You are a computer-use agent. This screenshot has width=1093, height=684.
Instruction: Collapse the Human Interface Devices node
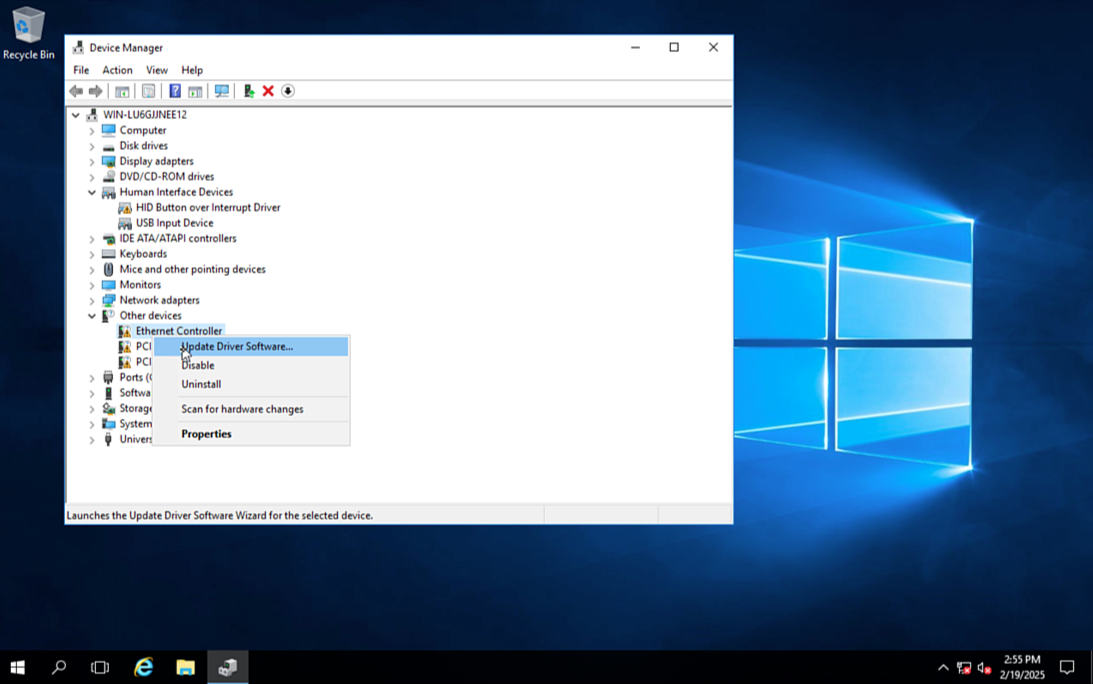[x=92, y=193]
